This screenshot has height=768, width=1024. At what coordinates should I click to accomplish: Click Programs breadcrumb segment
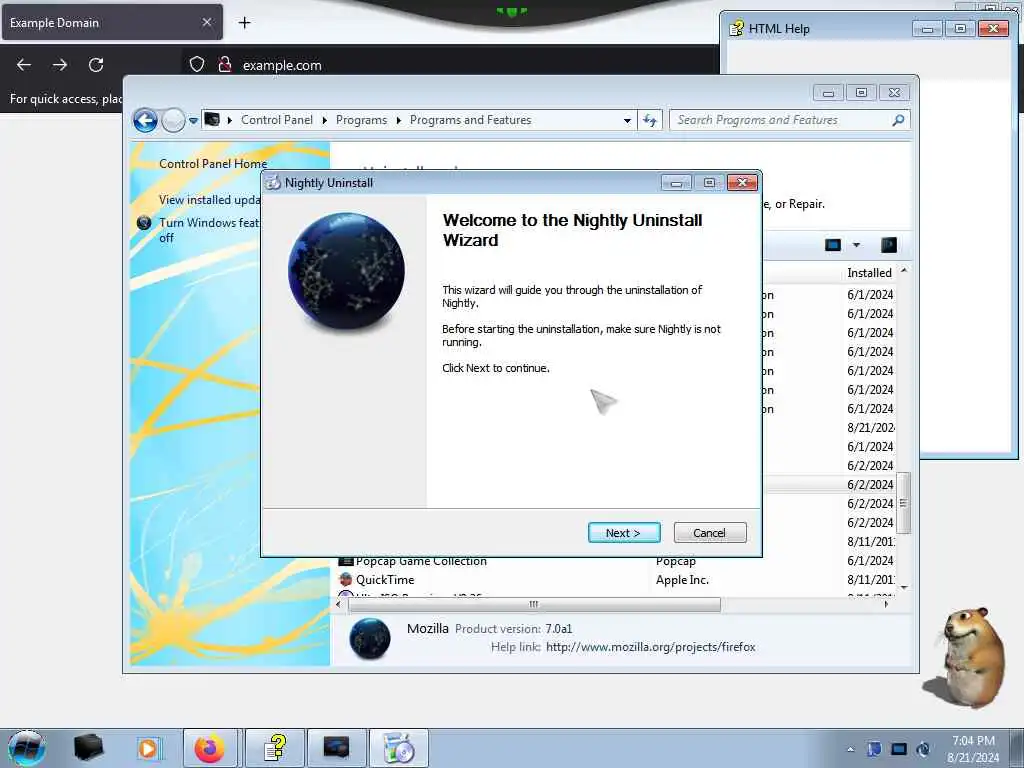(361, 120)
